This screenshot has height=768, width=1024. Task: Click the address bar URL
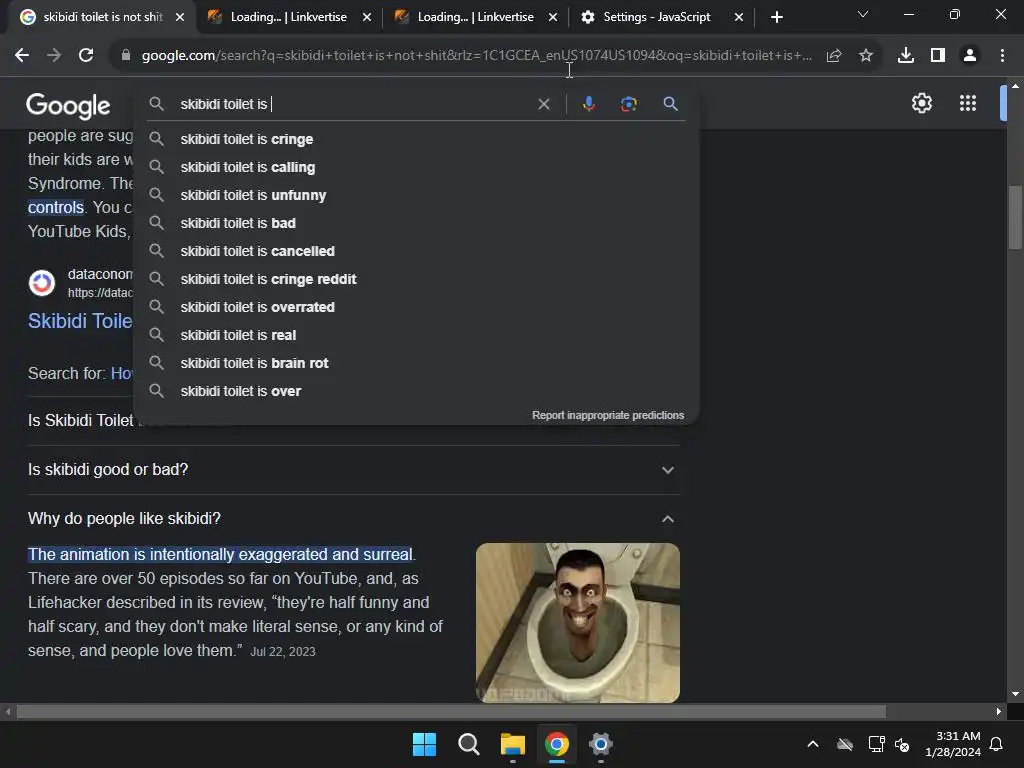(477, 56)
